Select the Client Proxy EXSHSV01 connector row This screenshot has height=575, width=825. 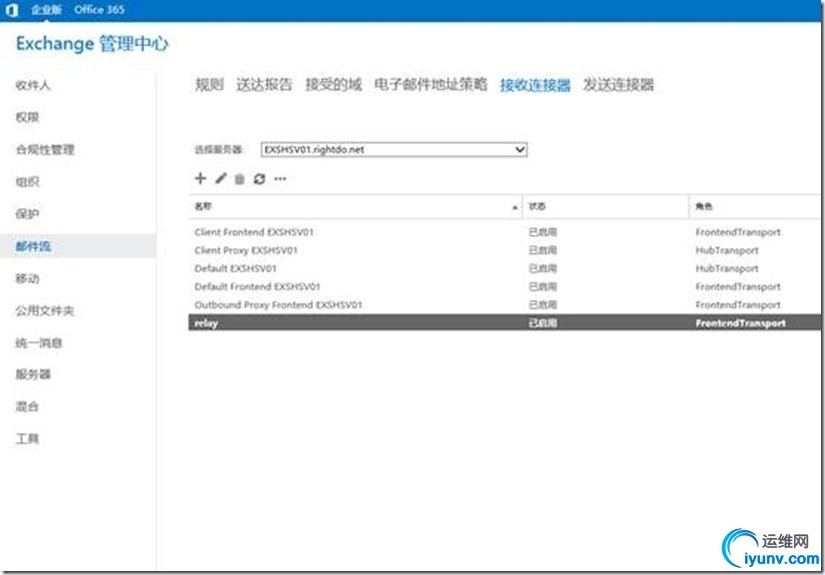pyautogui.click(x=505, y=250)
